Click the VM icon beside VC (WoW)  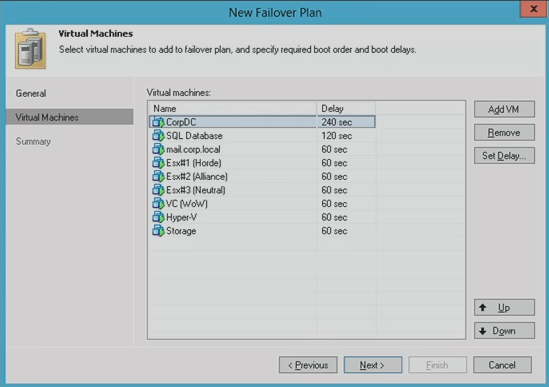[x=158, y=204]
